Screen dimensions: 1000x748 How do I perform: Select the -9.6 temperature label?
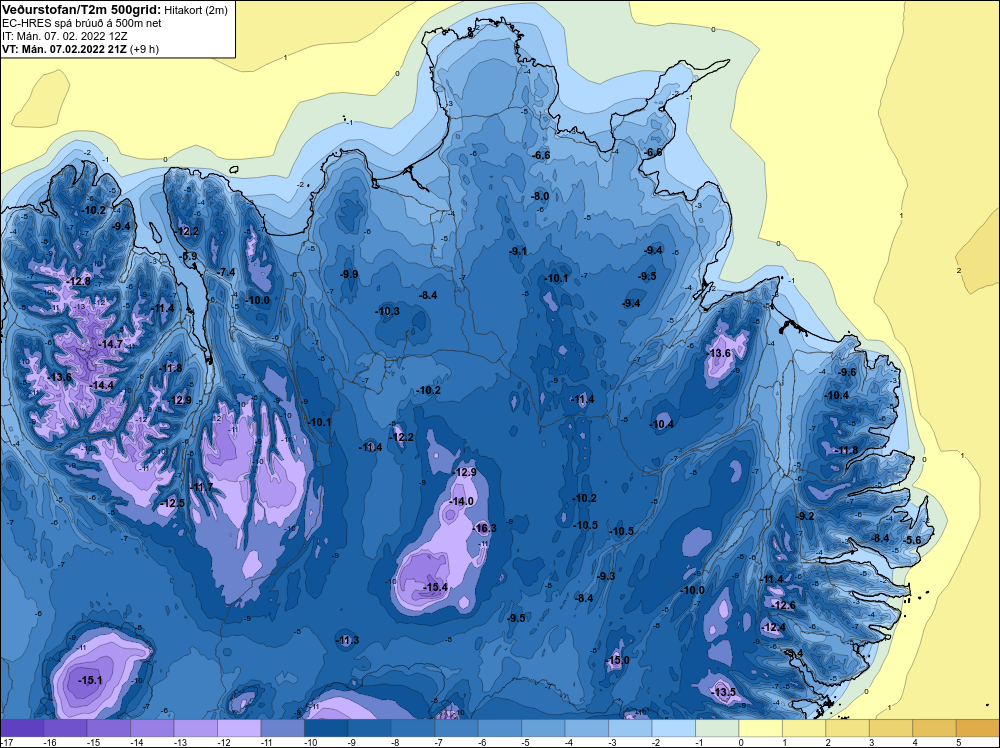[848, 372]
